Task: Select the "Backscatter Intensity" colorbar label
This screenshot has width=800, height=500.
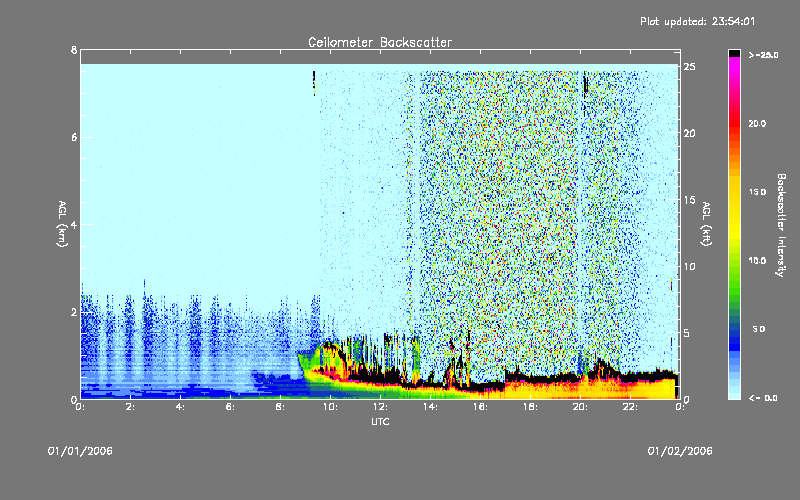Action: [x=781, y=225]
